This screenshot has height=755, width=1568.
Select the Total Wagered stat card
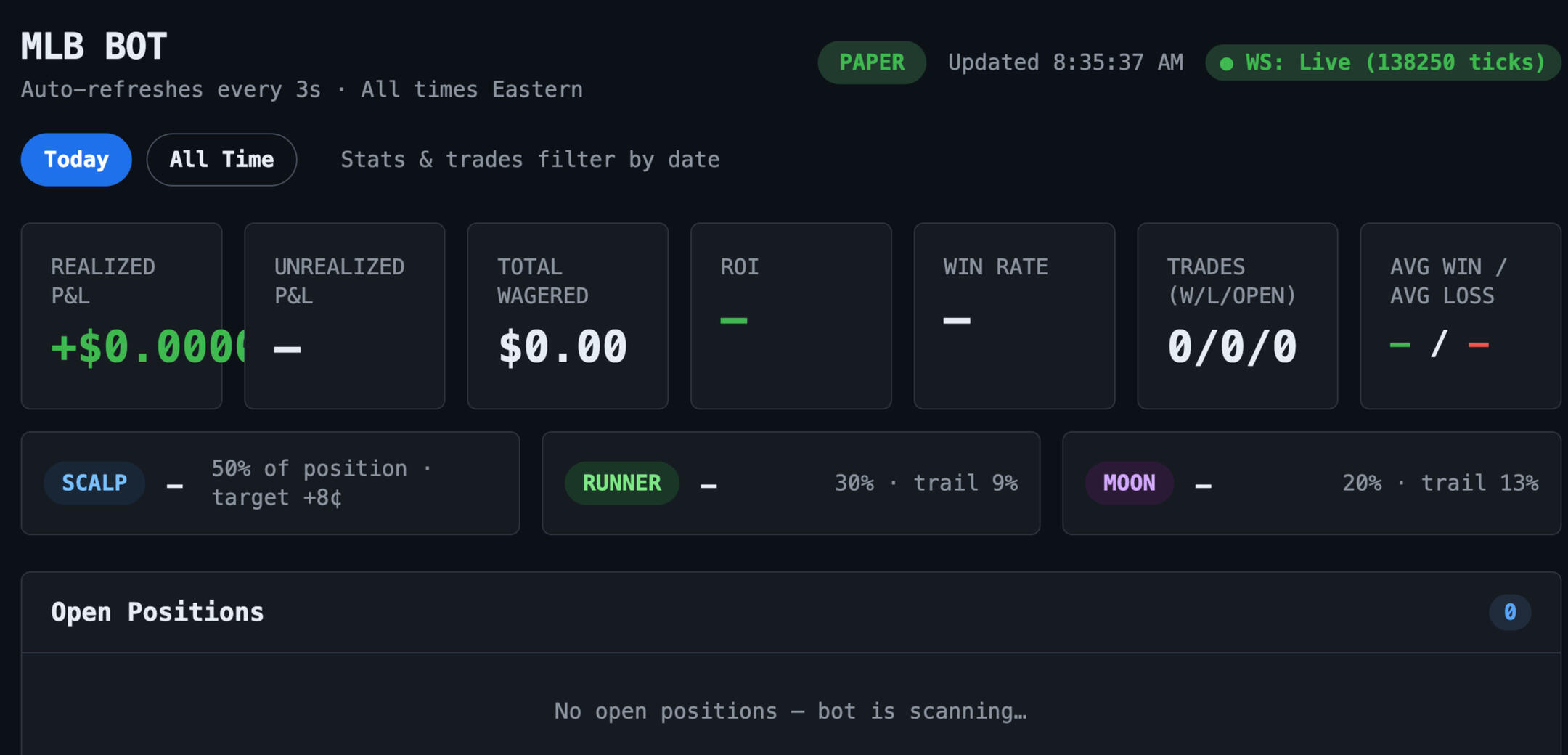(568, 316)
